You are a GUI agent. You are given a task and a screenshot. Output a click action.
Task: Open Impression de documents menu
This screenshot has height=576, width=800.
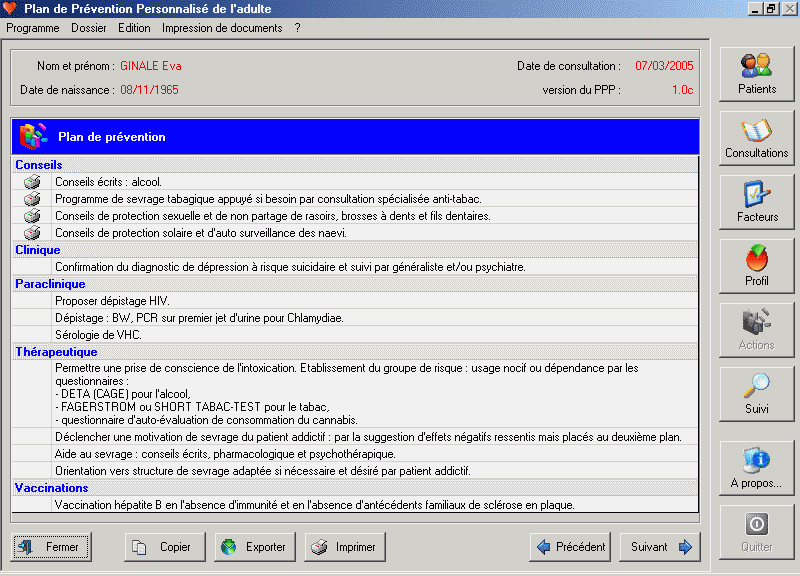click(x=222, y=28)
